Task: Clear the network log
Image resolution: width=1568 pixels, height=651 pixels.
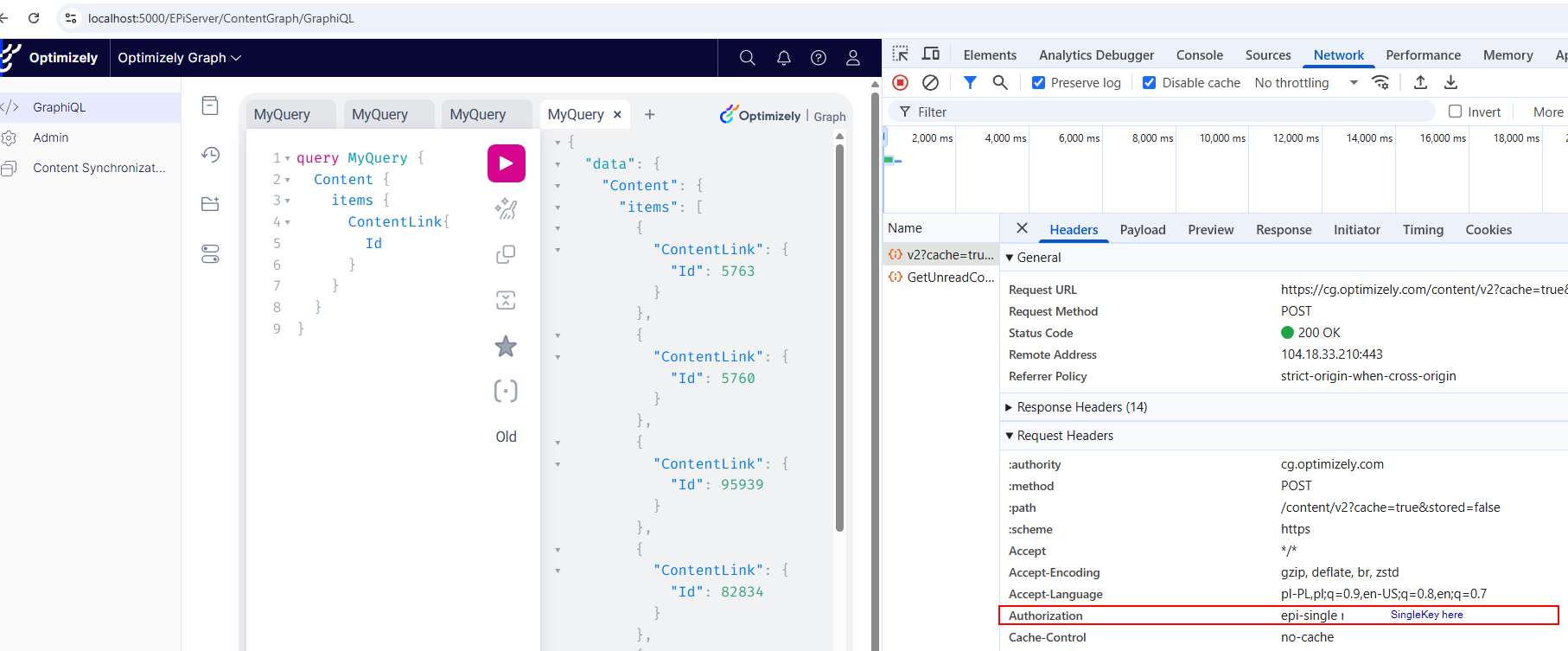Action: tap(930, 83)
